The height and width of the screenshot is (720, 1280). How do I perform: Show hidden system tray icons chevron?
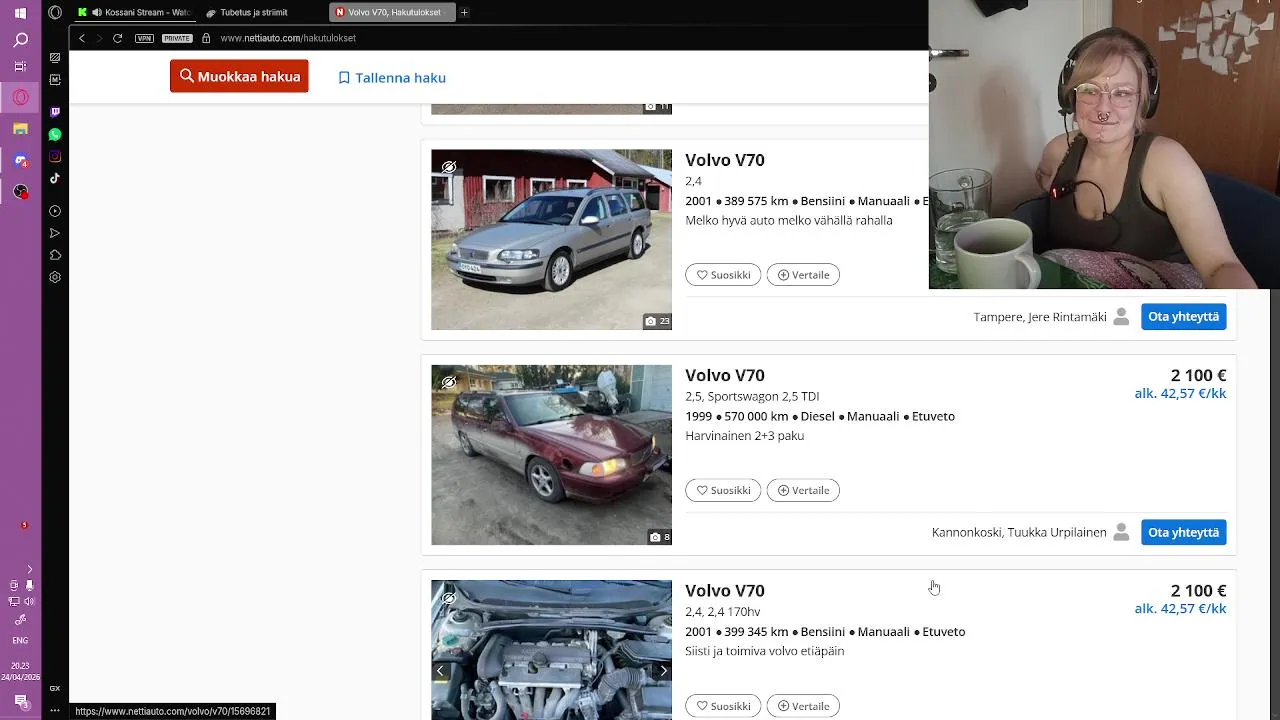coord(29,569)
